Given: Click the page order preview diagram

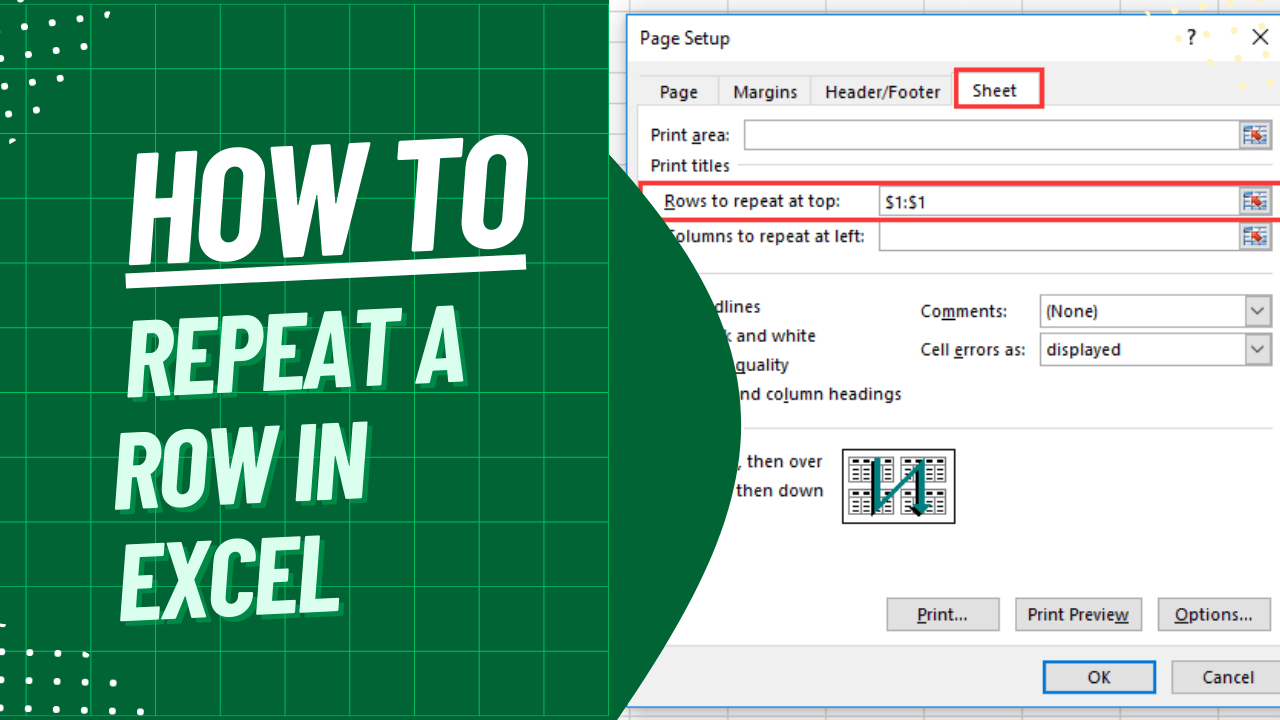Looking at the screenshot, I should [x=898, y=486].
